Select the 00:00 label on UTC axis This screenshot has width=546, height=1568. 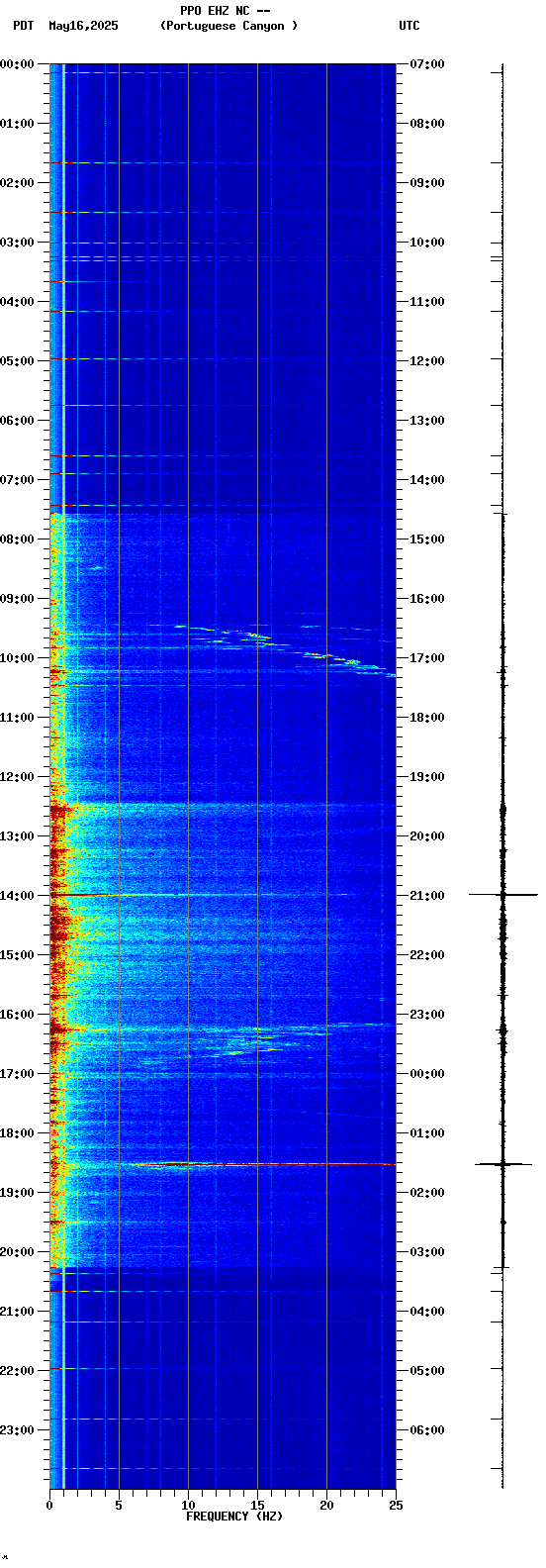pos(426,1074)
